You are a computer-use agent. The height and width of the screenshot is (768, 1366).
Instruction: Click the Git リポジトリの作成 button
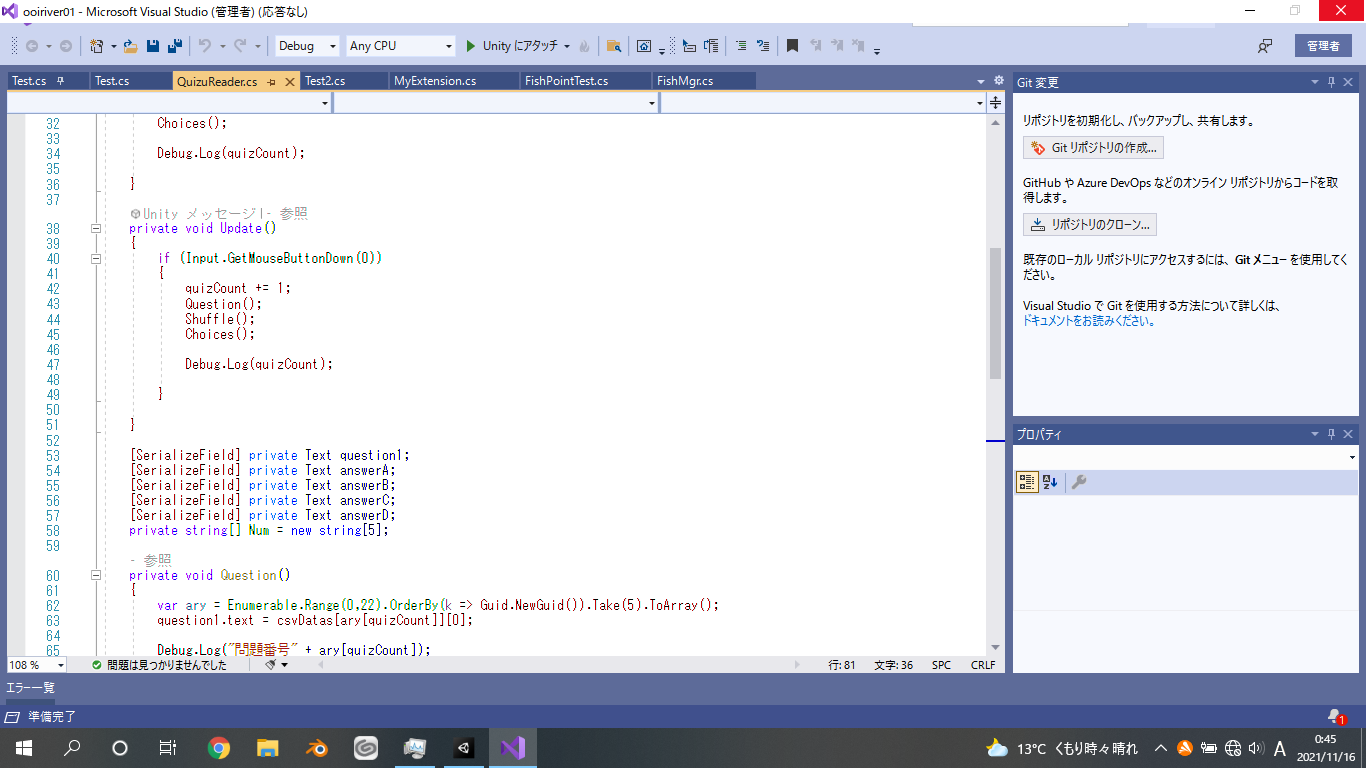click(x=1093, y=147)
